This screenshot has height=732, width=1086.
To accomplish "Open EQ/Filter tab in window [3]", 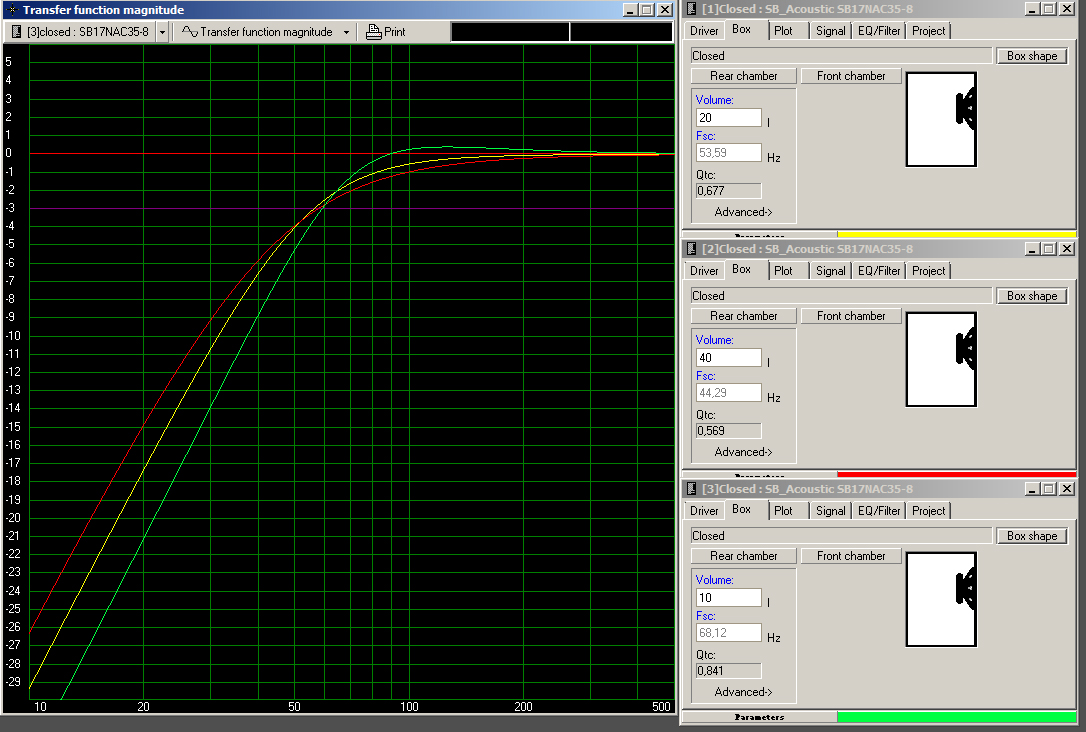I will click(x=879, y=510).
